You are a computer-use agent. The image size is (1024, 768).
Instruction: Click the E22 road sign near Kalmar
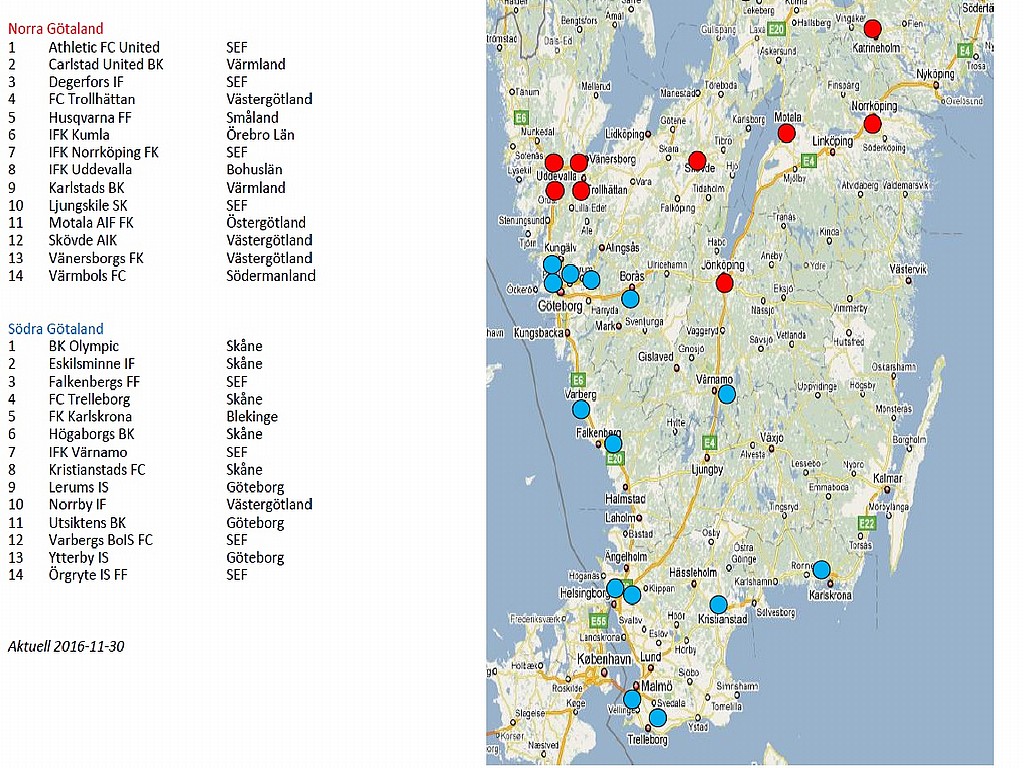867,523
